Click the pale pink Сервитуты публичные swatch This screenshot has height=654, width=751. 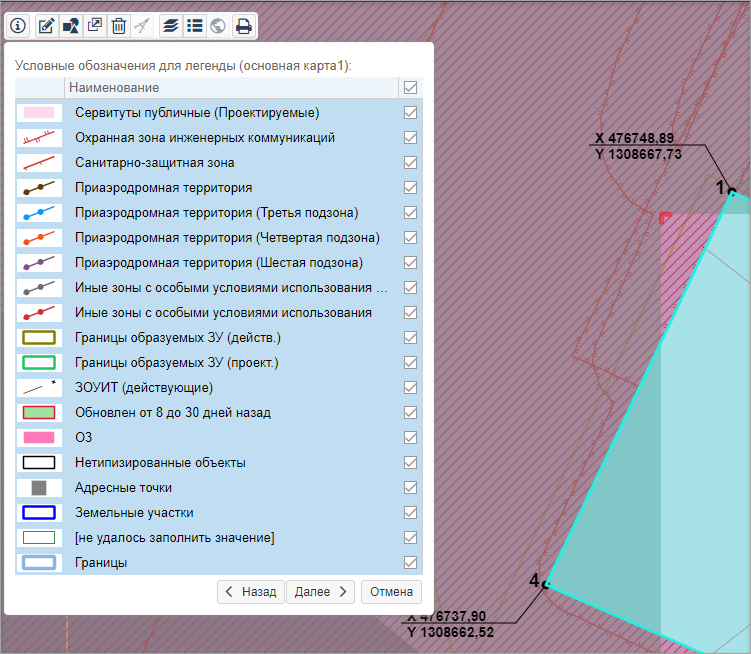39,113
